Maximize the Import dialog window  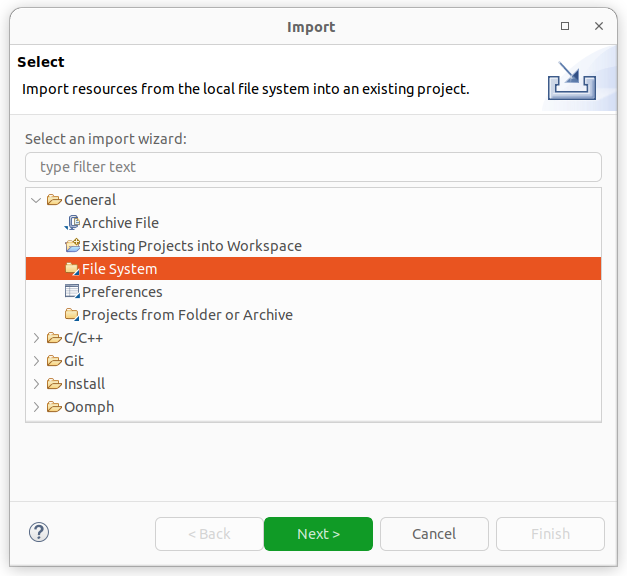(x=565, y=26)
